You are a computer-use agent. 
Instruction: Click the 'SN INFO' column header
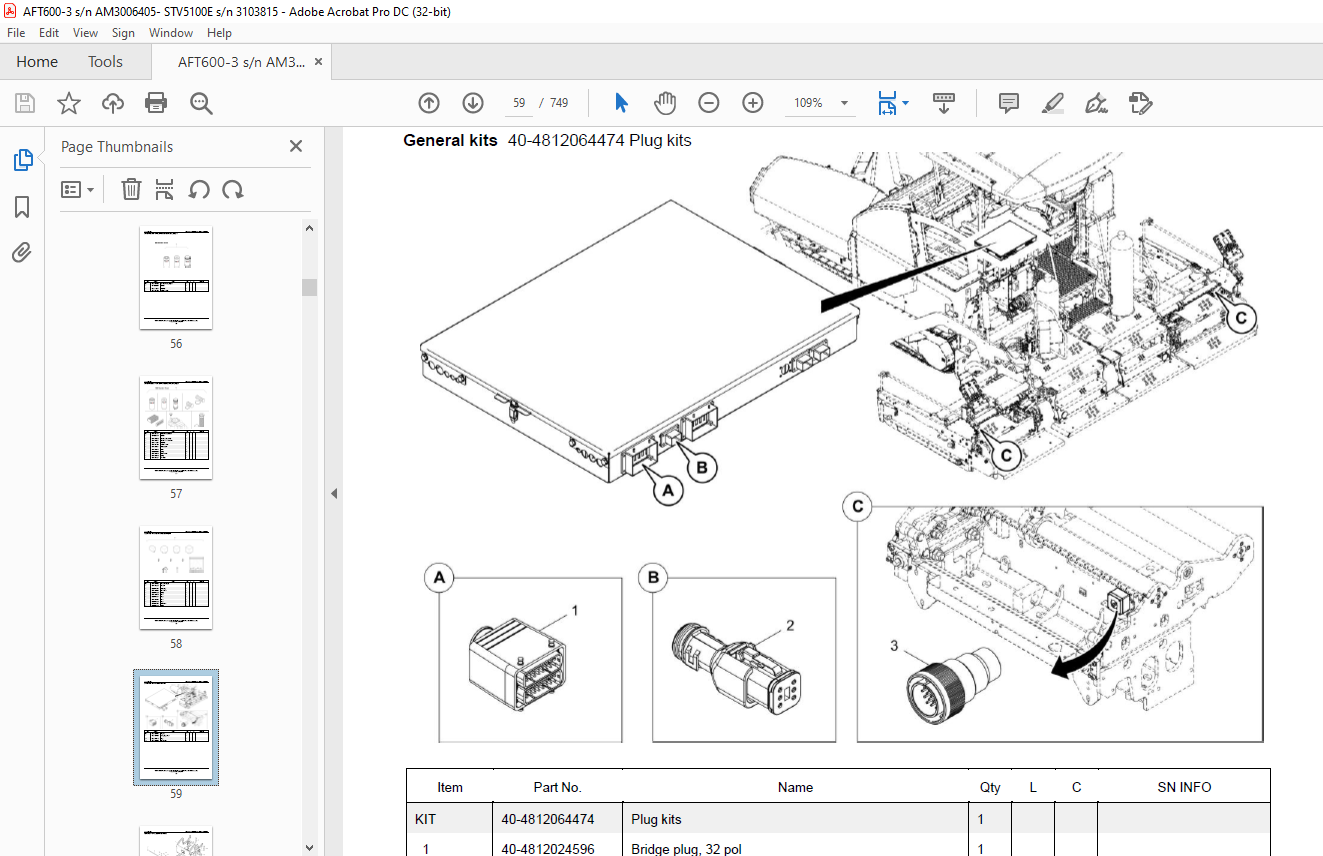click(1184, 787)
